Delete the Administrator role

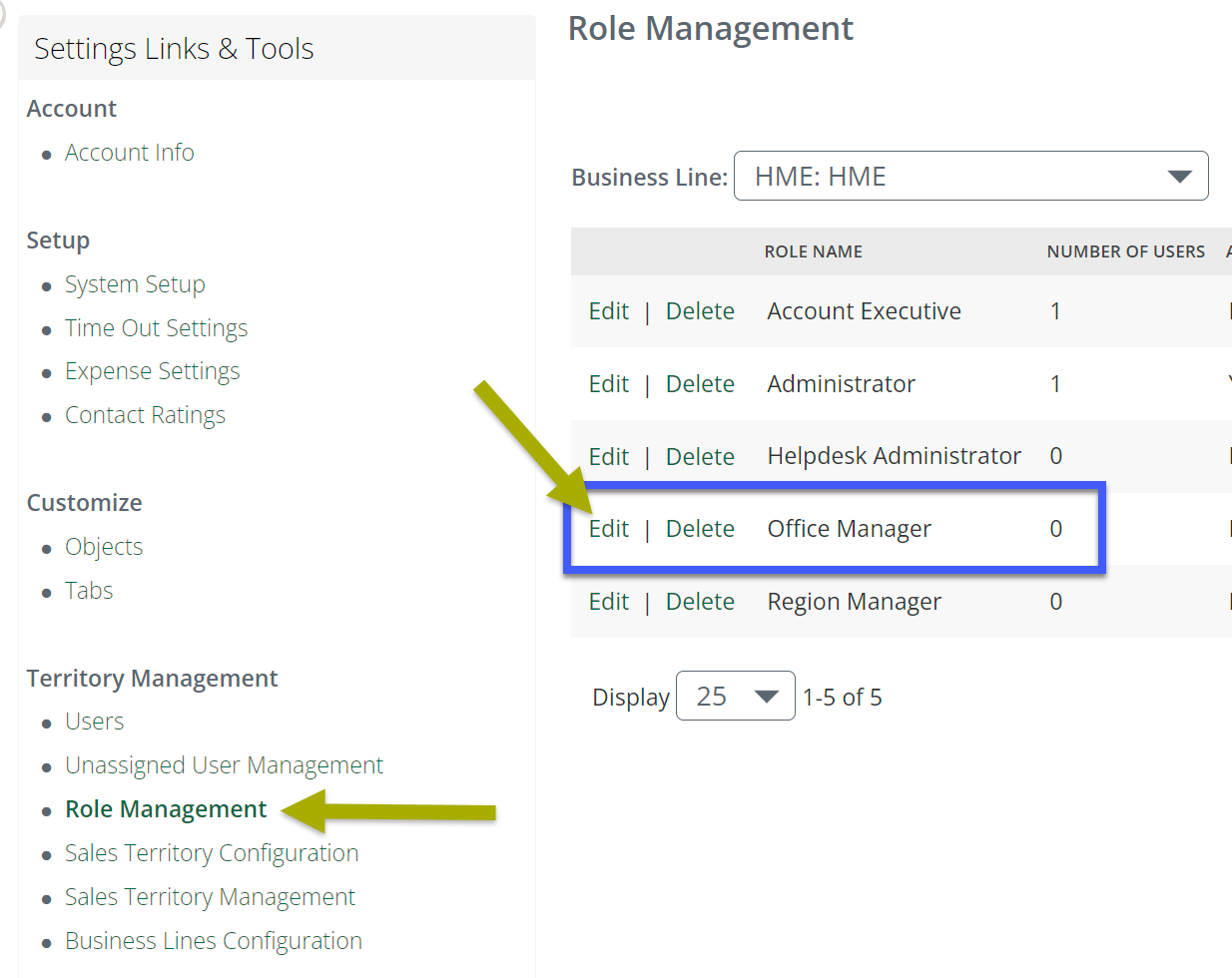(700, 384)
